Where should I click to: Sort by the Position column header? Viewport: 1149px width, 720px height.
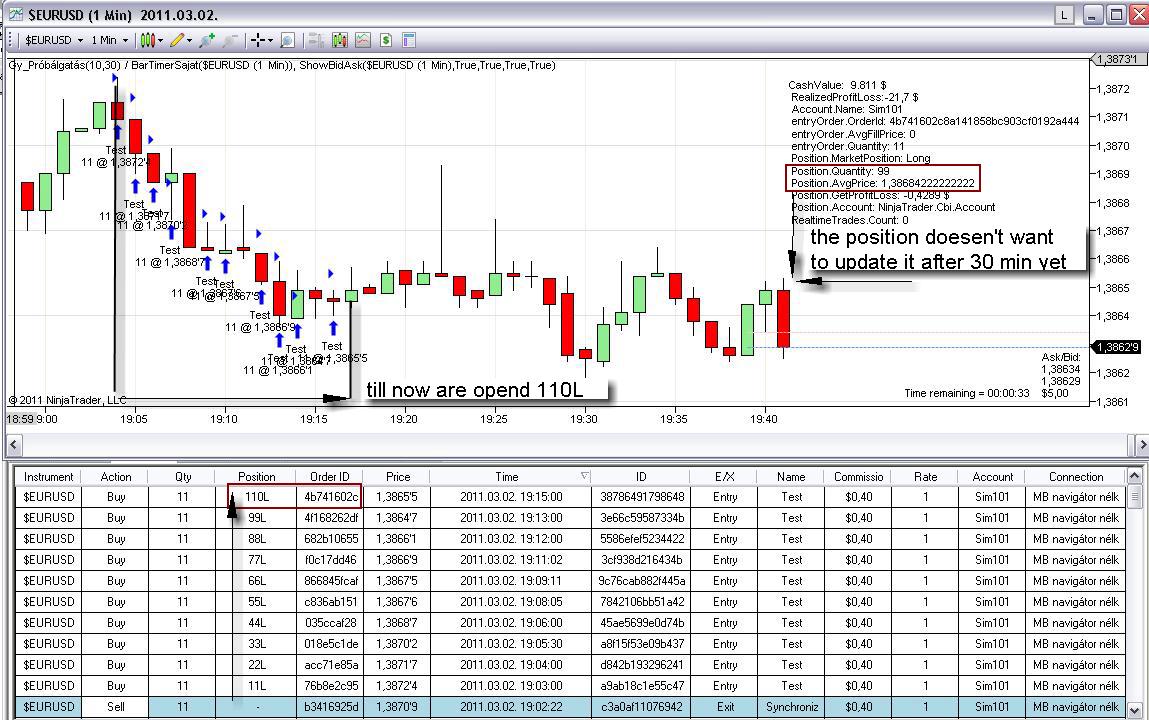click(x=256, y=477)
